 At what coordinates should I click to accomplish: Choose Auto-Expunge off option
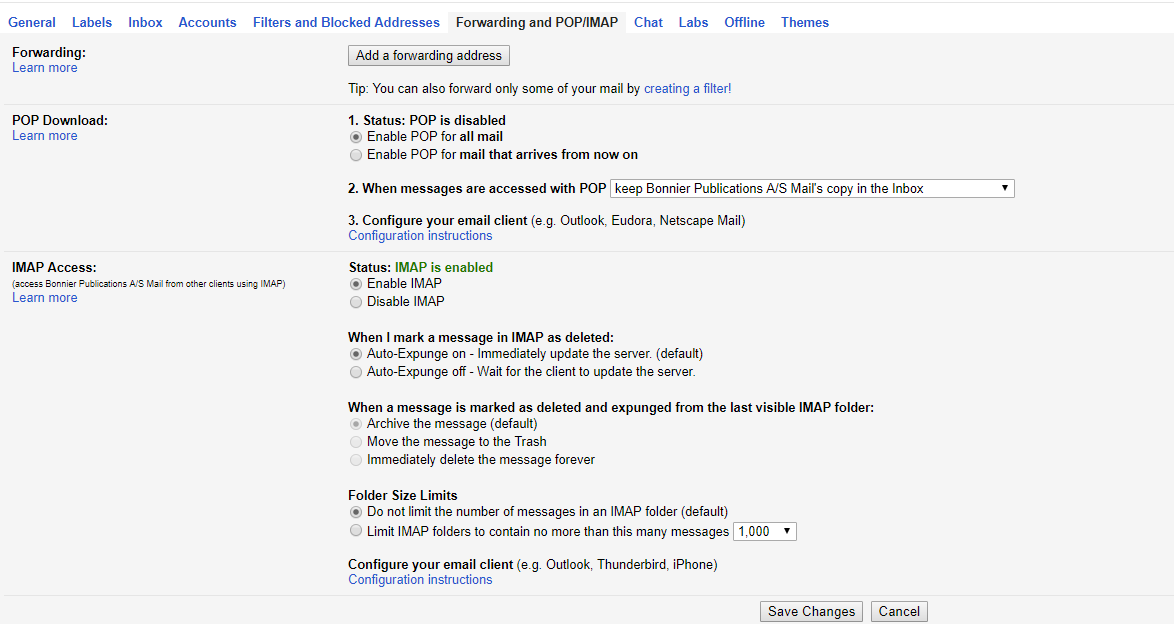pos(356,371)
